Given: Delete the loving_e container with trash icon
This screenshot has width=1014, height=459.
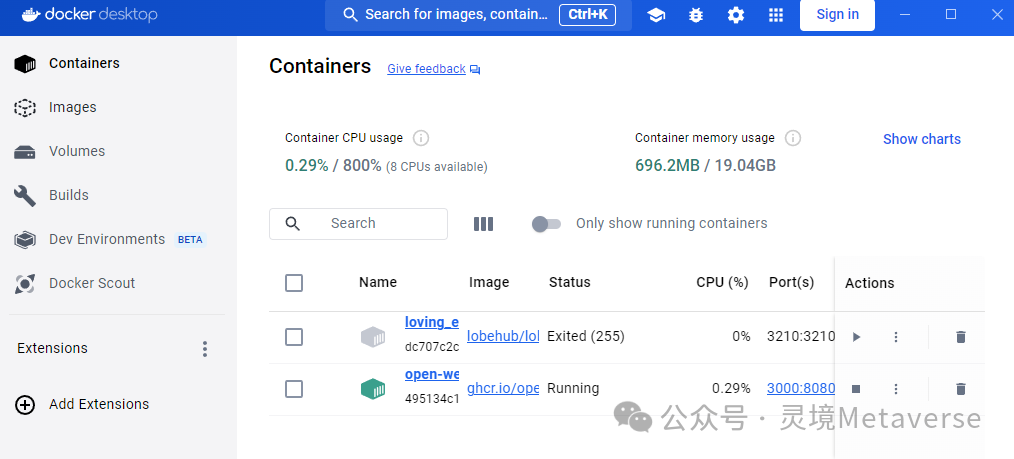Looking at the screenshot, I should 960,337.
